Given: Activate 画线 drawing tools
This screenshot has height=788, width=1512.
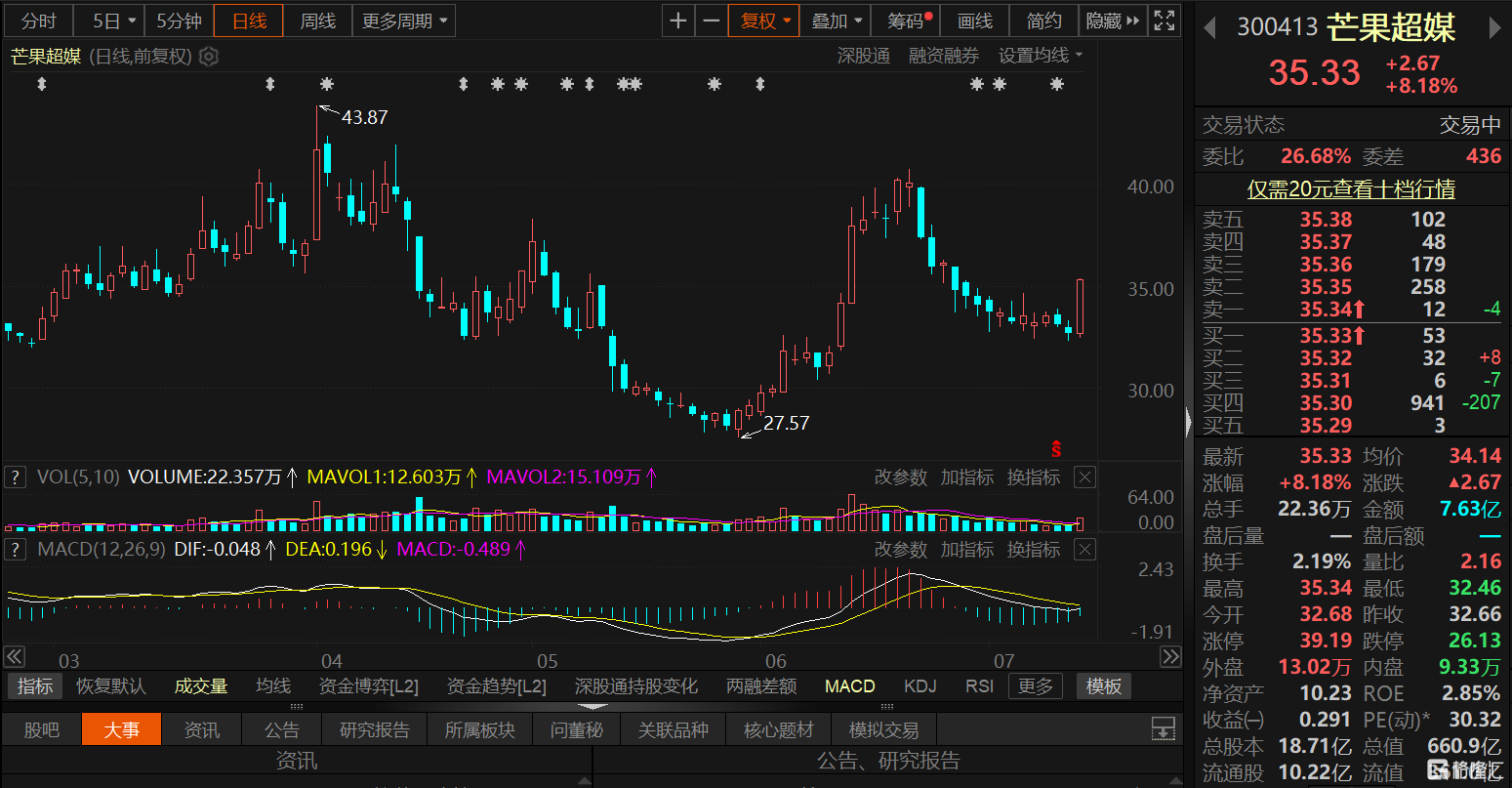Looking at the screenshot, I should tap(975, 21).
